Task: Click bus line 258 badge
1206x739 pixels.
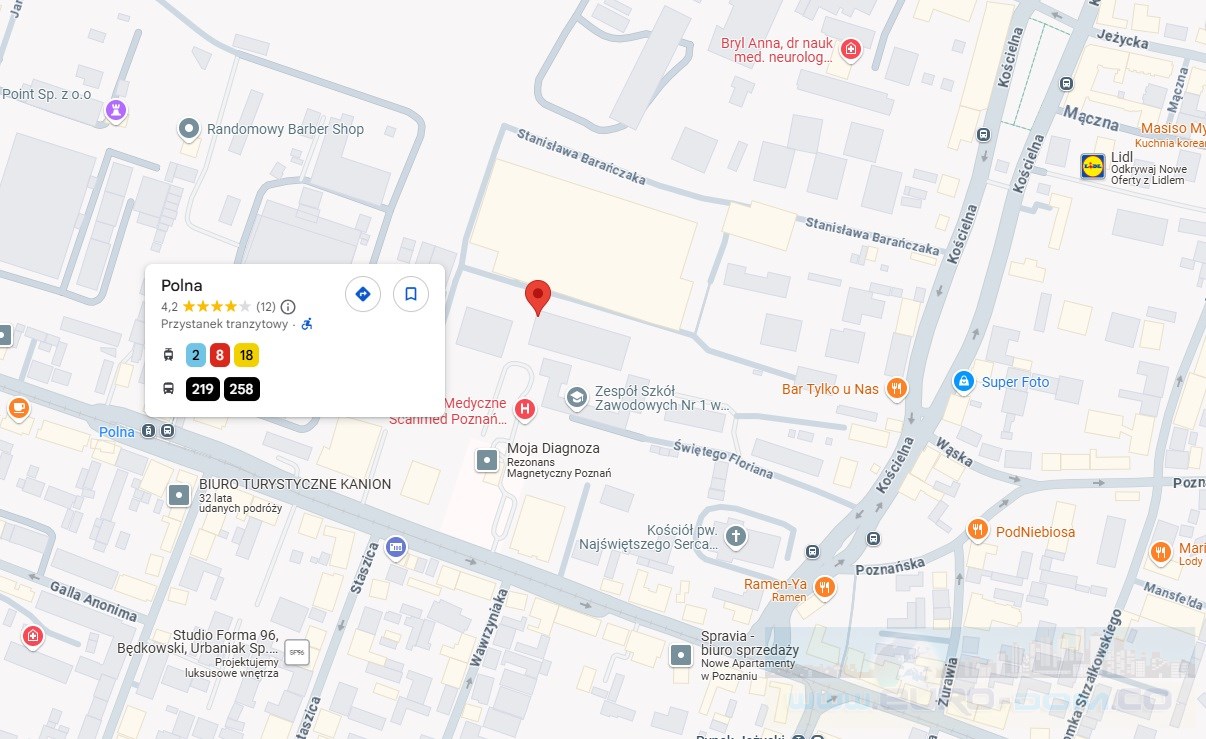Action: coord(242,389)
